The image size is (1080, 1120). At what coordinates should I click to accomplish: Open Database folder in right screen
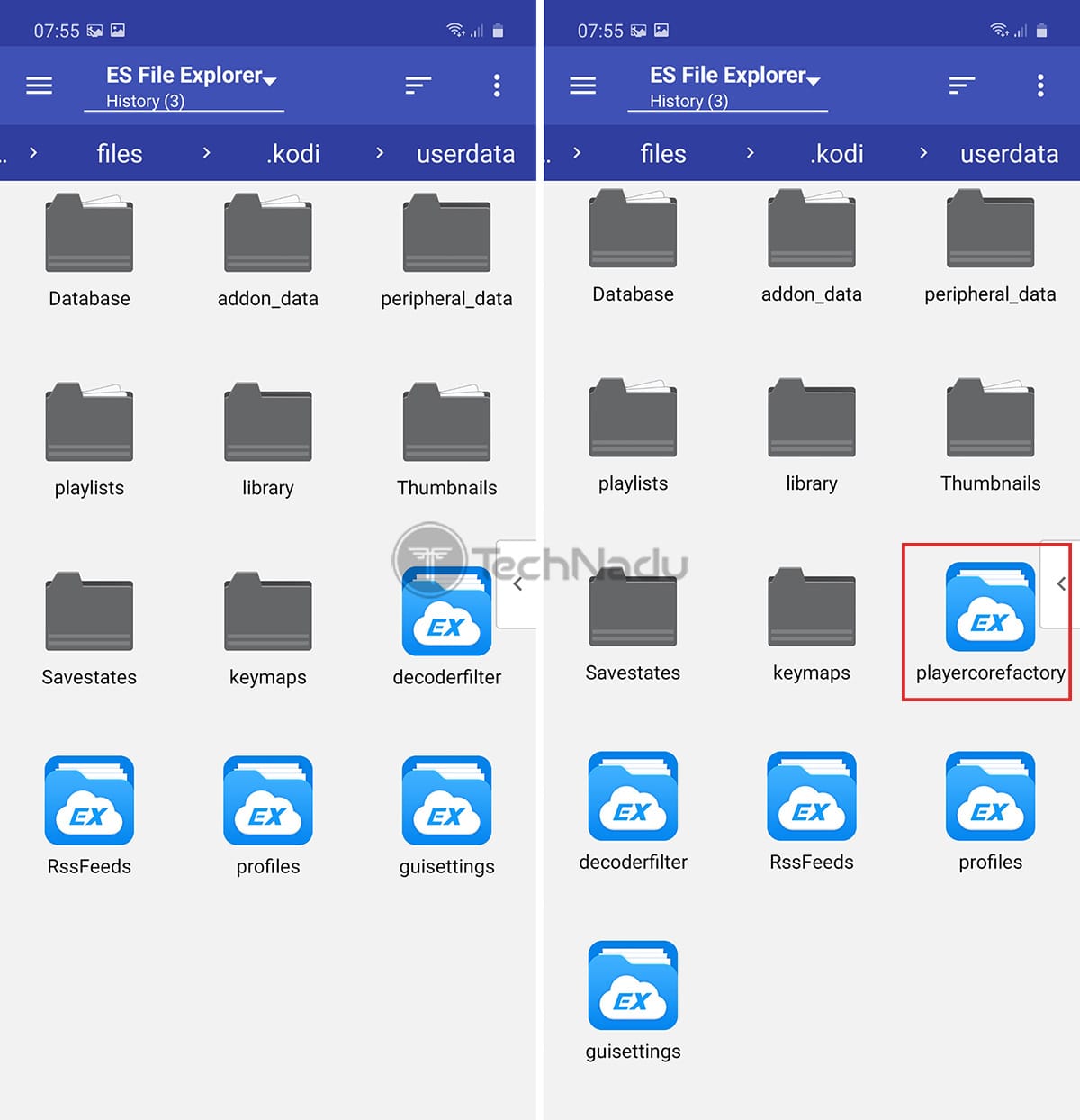coord(633,247)
